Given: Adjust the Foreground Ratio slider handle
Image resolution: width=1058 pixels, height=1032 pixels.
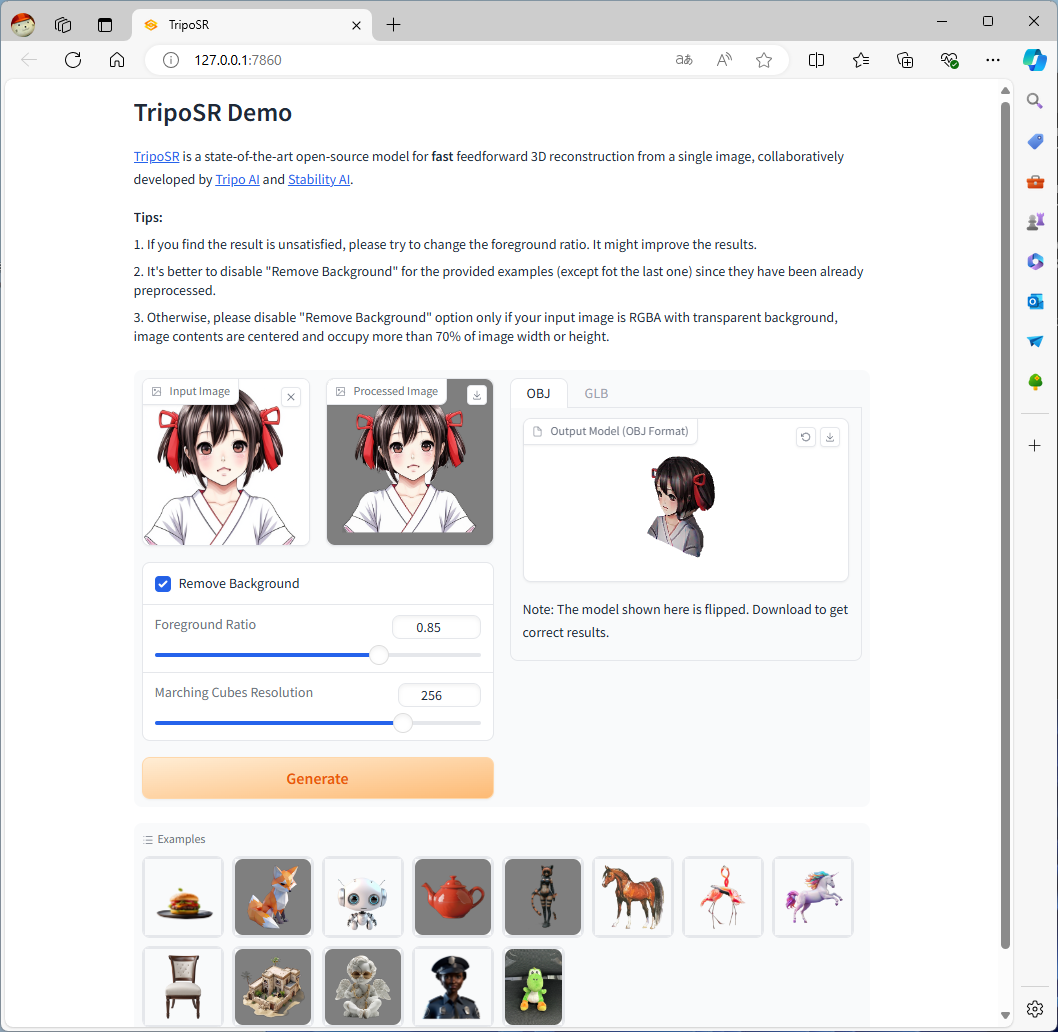Looking at the screenshot, I should 379,655.
